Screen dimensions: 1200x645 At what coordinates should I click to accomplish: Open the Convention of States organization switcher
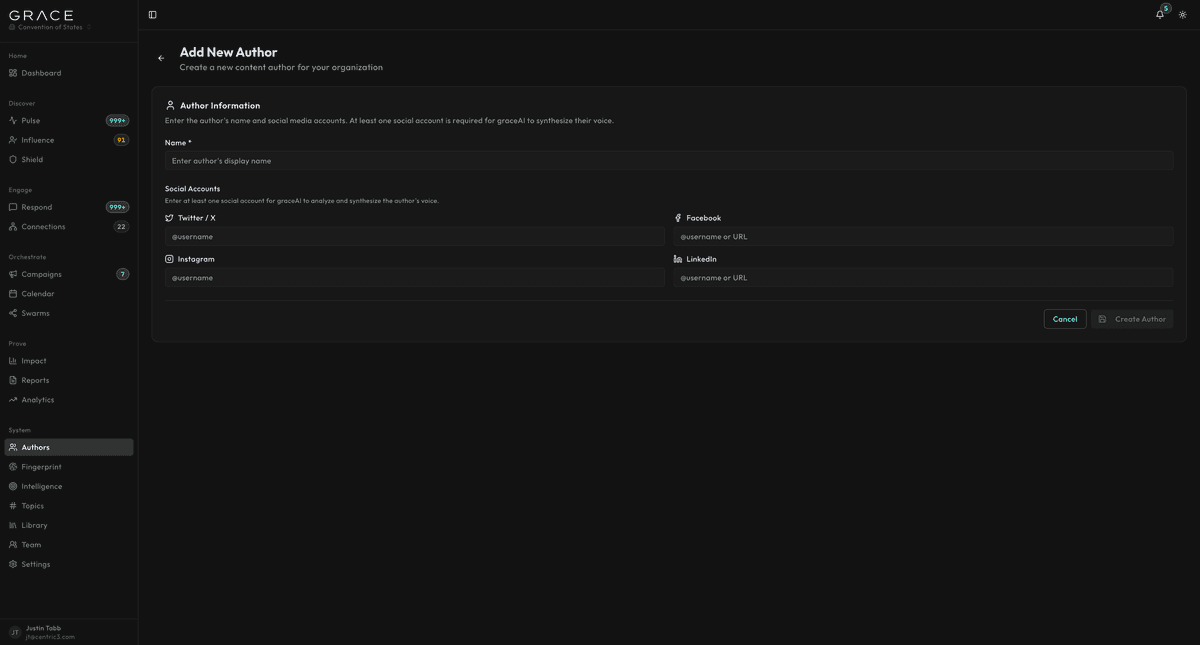coord(45,25)
